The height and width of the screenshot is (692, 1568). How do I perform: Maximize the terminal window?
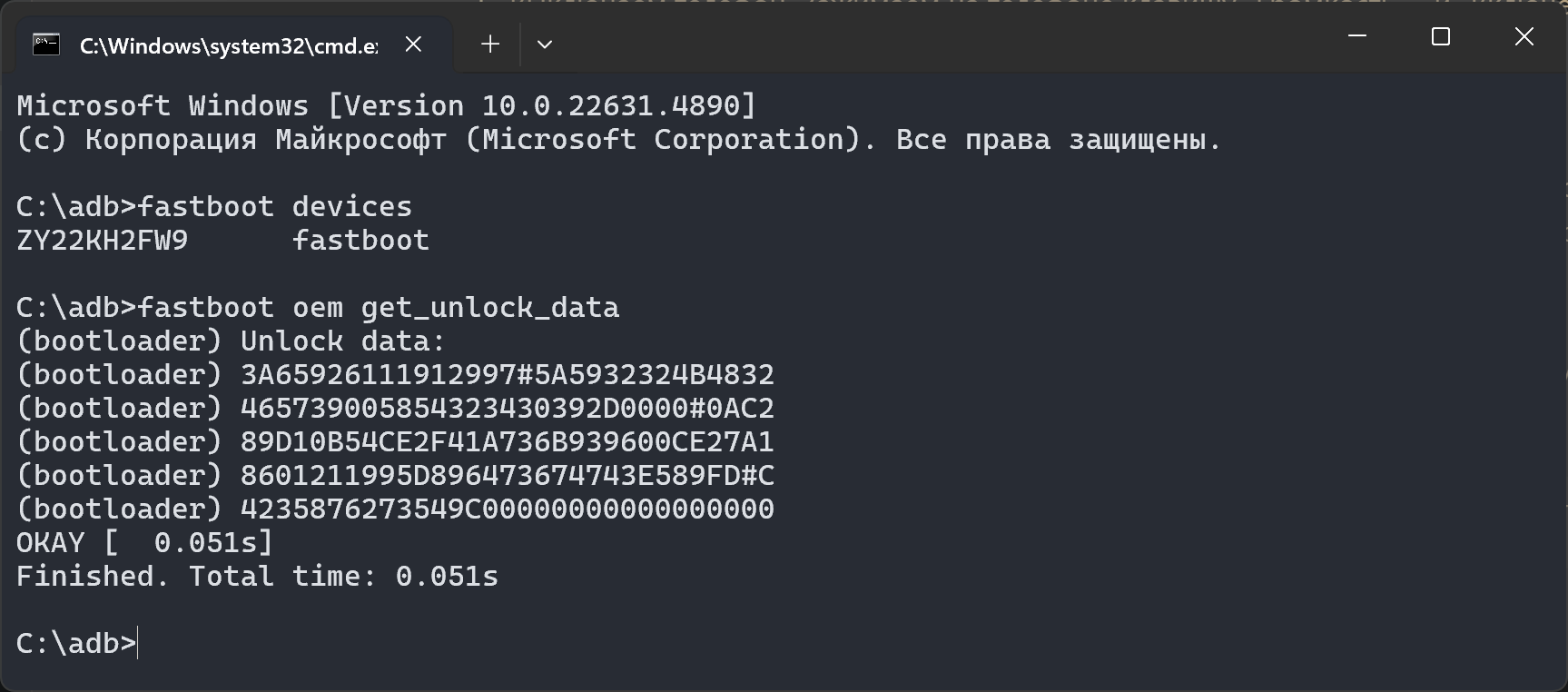coord(1441,36)
